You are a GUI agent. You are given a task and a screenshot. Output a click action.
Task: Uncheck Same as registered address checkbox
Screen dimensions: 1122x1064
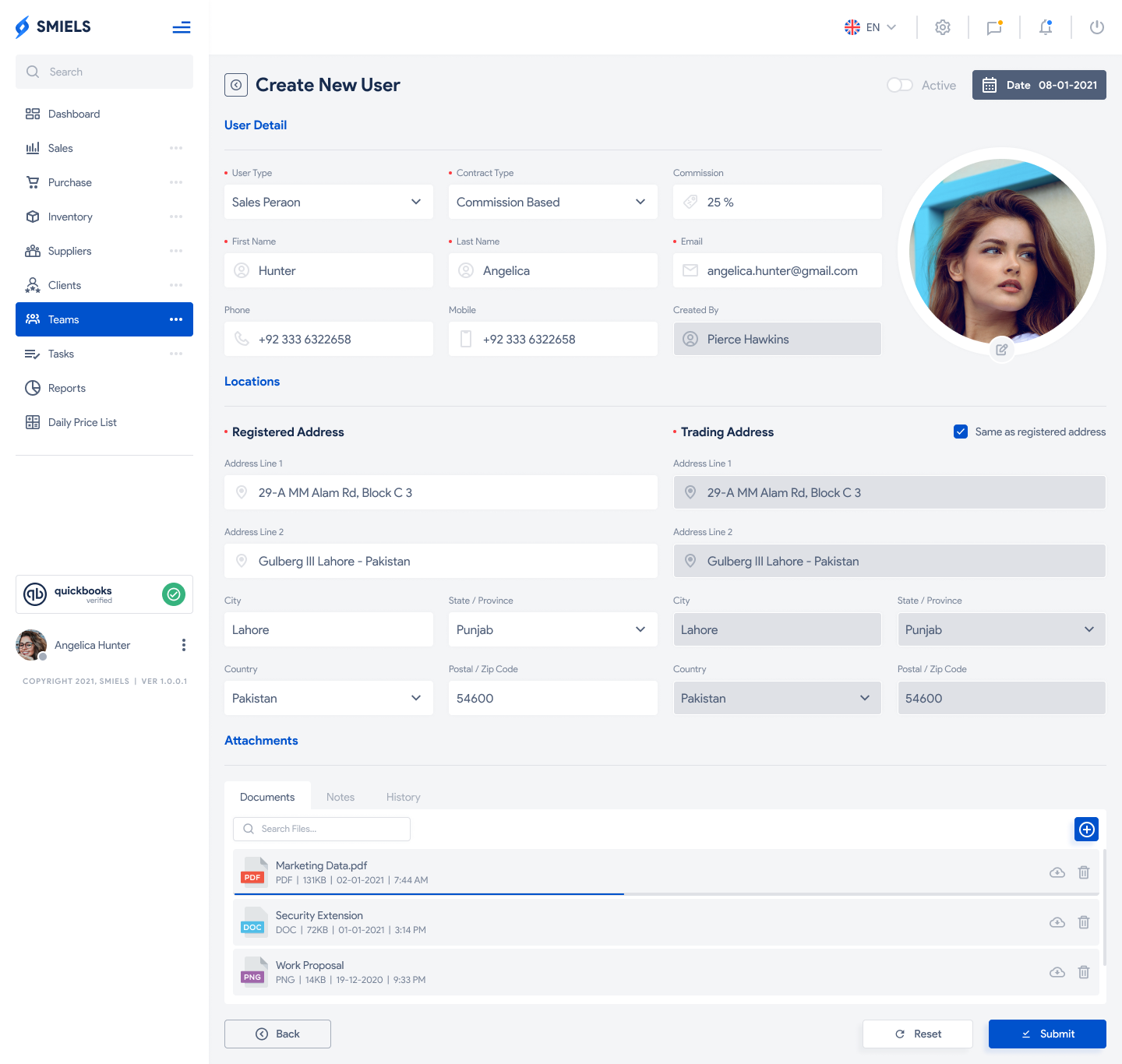[x=961, y=432]
